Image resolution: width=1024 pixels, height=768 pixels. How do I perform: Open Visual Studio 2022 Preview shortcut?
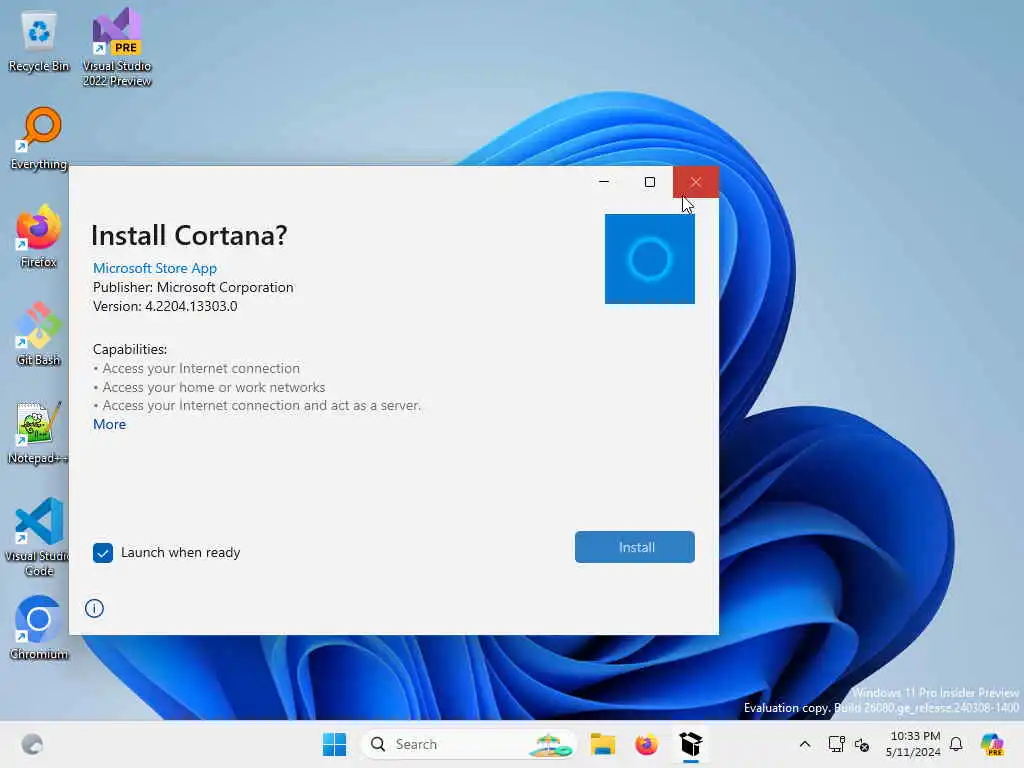point(117,47)
